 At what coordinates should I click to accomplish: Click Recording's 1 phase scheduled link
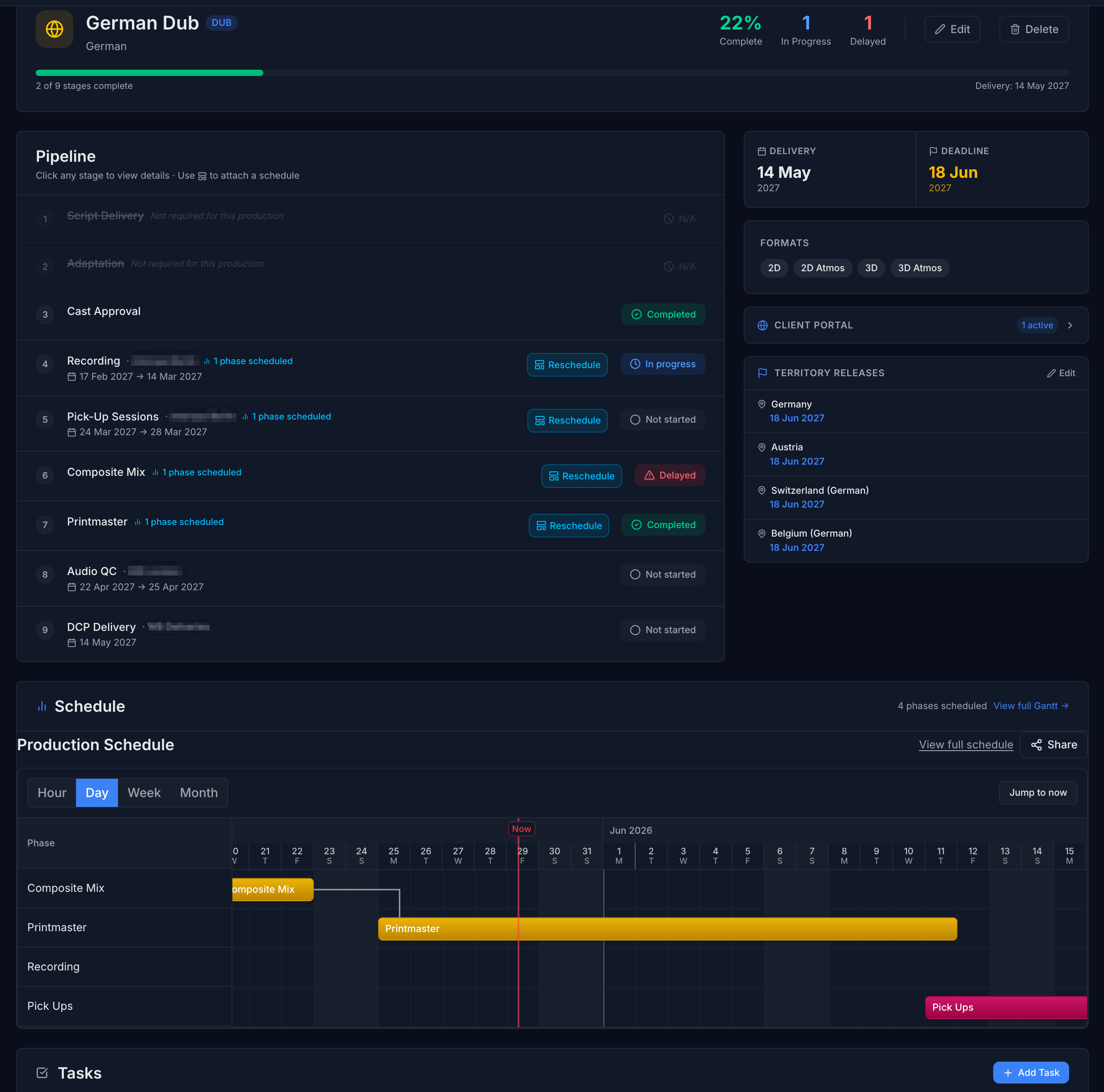(x=248, y=361)
